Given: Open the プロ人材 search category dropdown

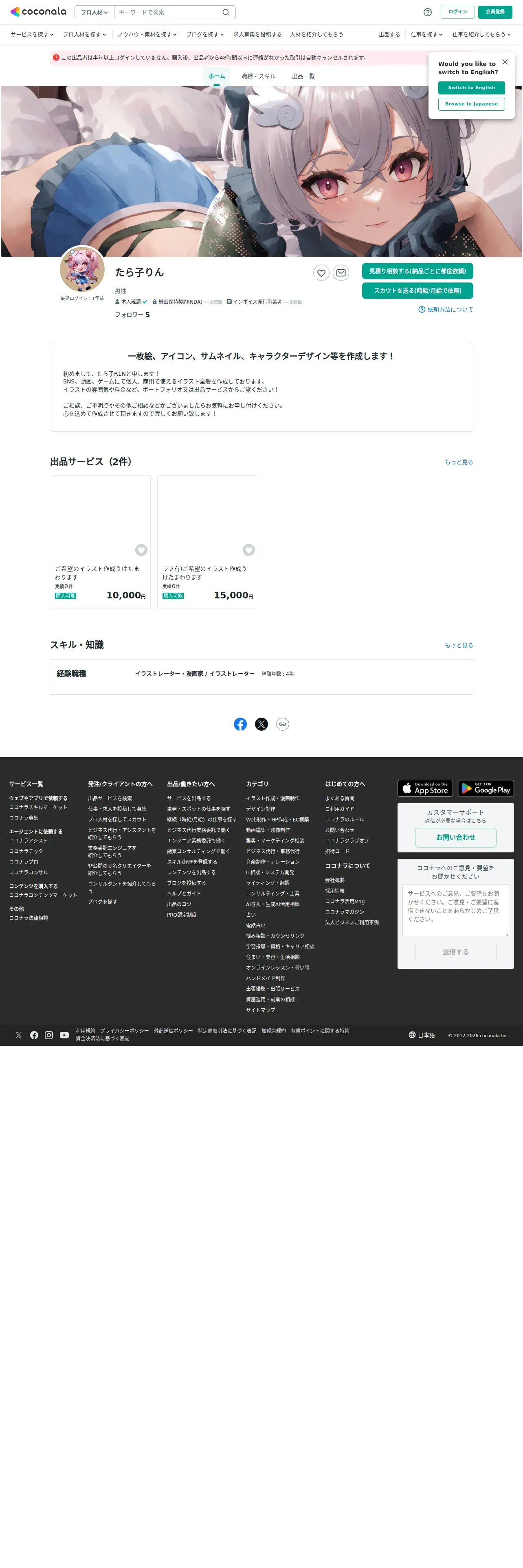Looking at the screenshot, I should click(94, 12).
